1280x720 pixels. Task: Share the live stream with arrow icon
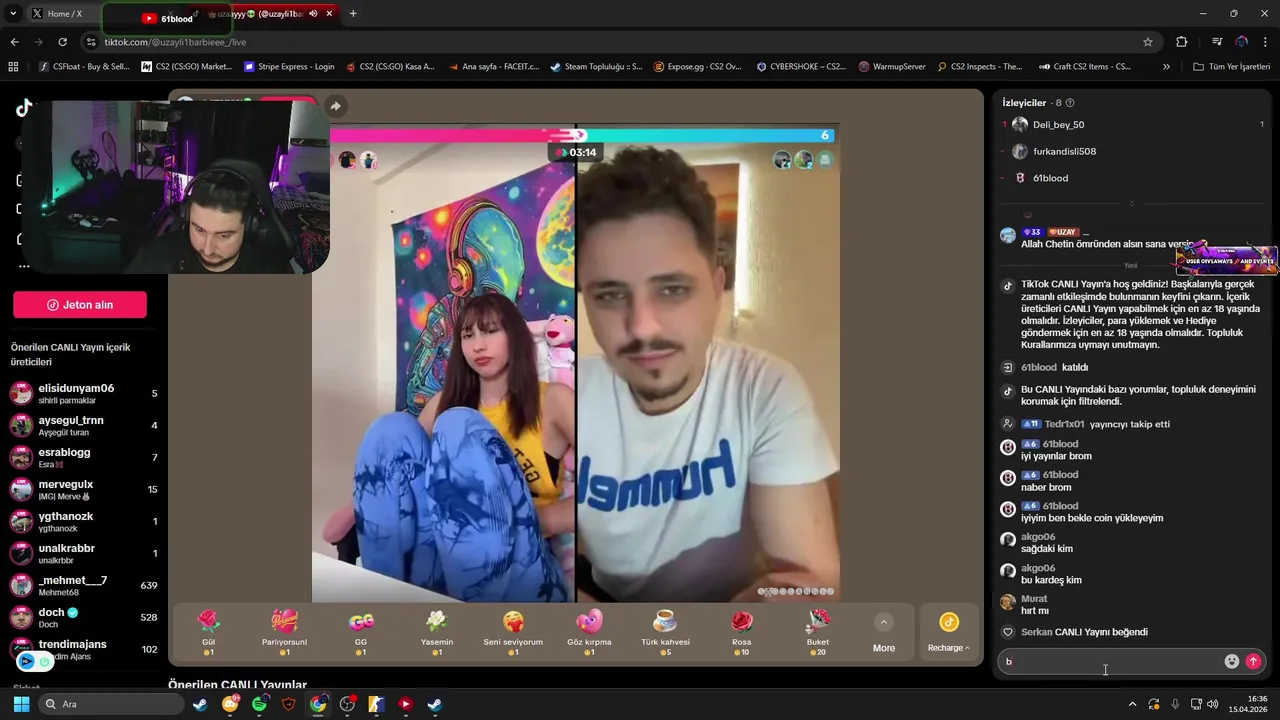click(336, 106)
